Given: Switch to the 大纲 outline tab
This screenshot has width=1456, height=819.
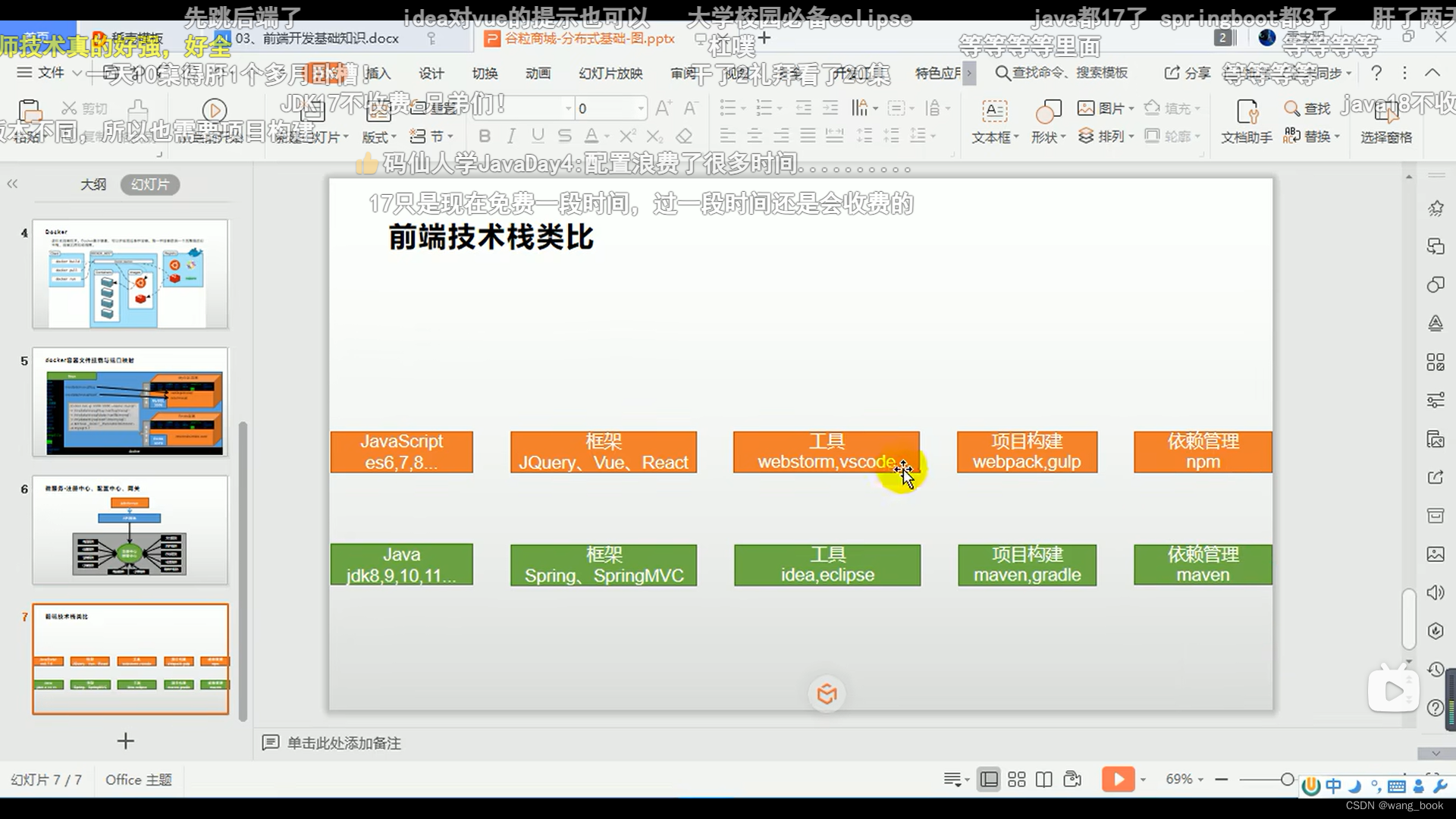Looking at the screenshot, I should point(93,184).
